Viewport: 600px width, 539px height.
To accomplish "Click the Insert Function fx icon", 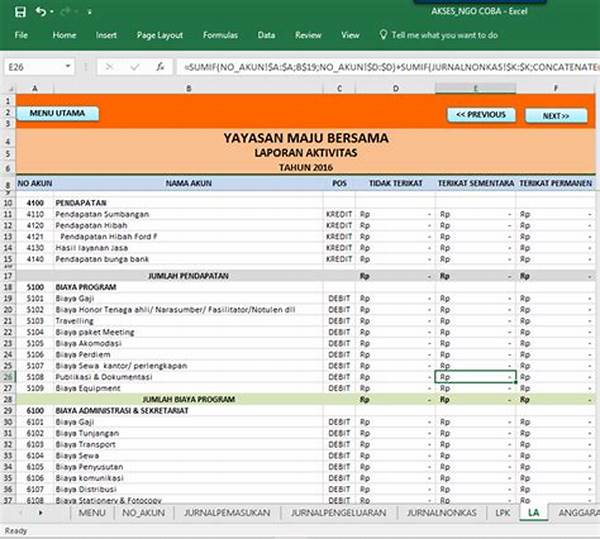I will [x=160, y=67].
